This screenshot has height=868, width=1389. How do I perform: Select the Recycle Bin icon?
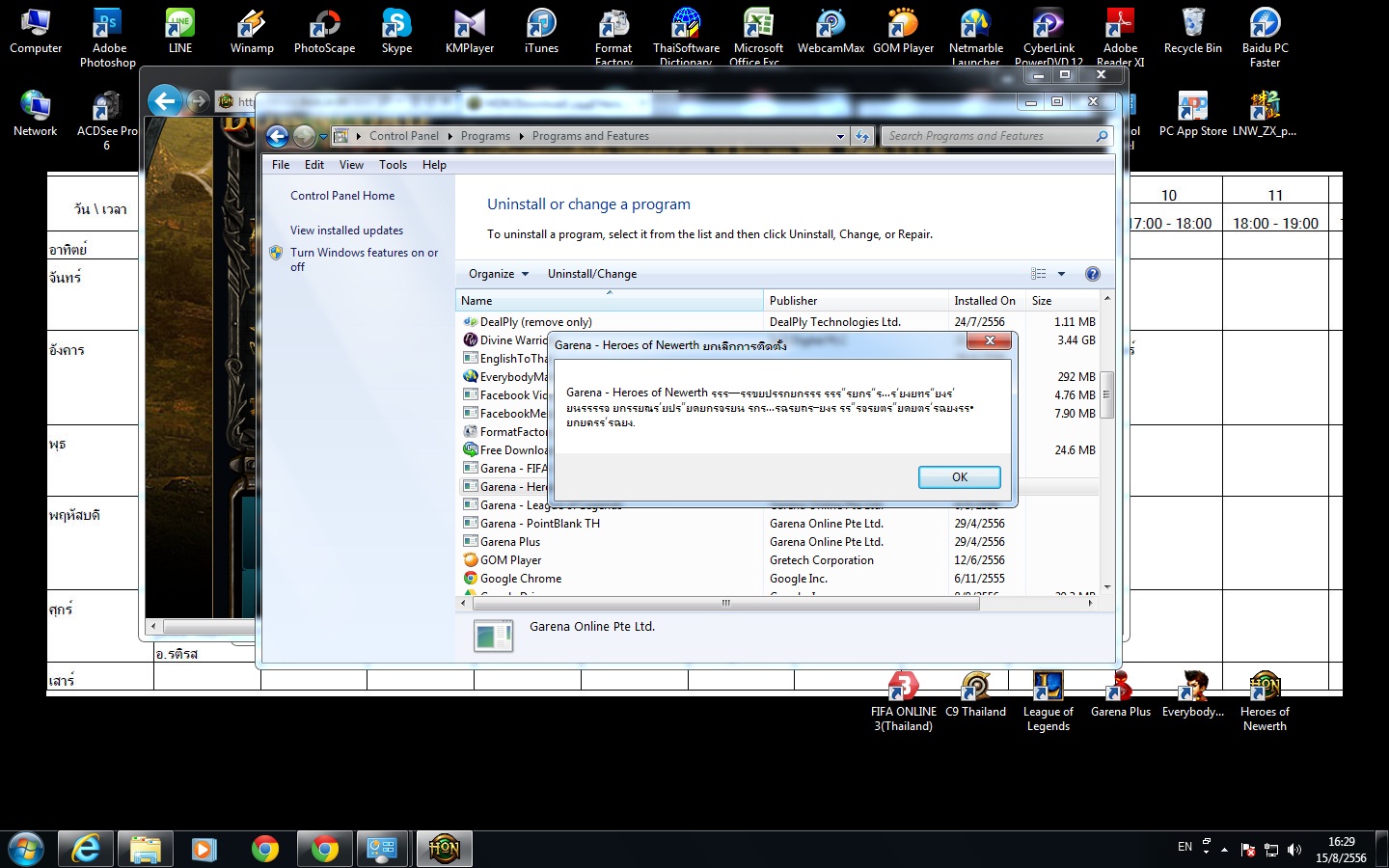[1193, 32]
